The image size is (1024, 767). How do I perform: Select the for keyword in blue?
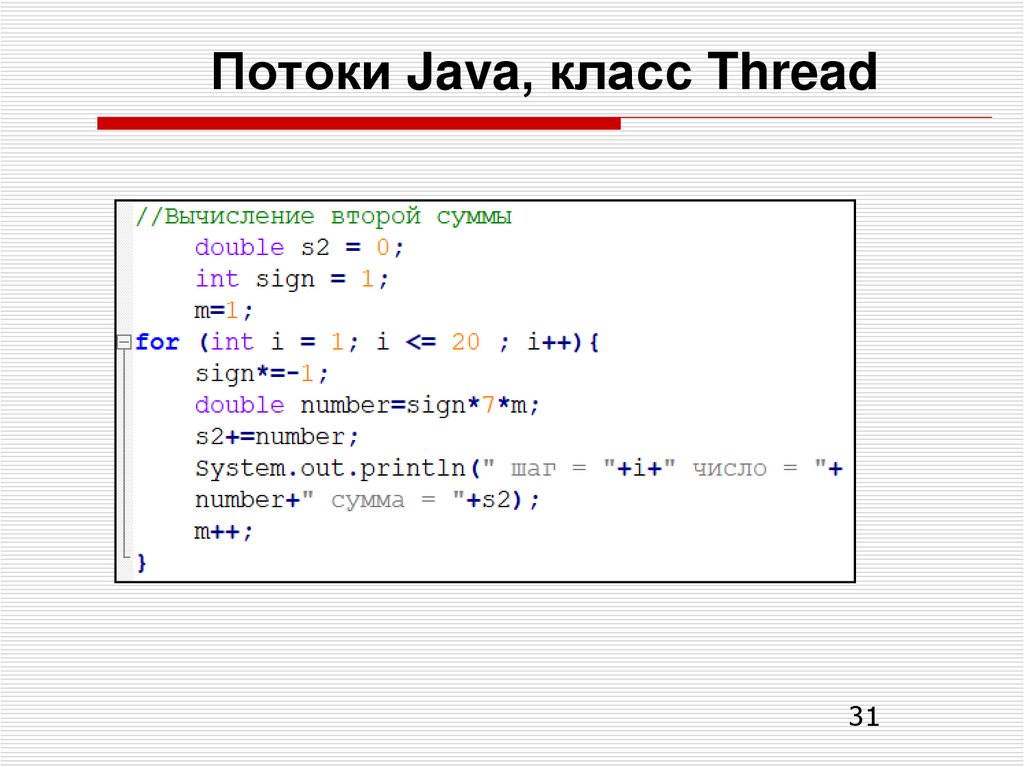pos(158,342)
